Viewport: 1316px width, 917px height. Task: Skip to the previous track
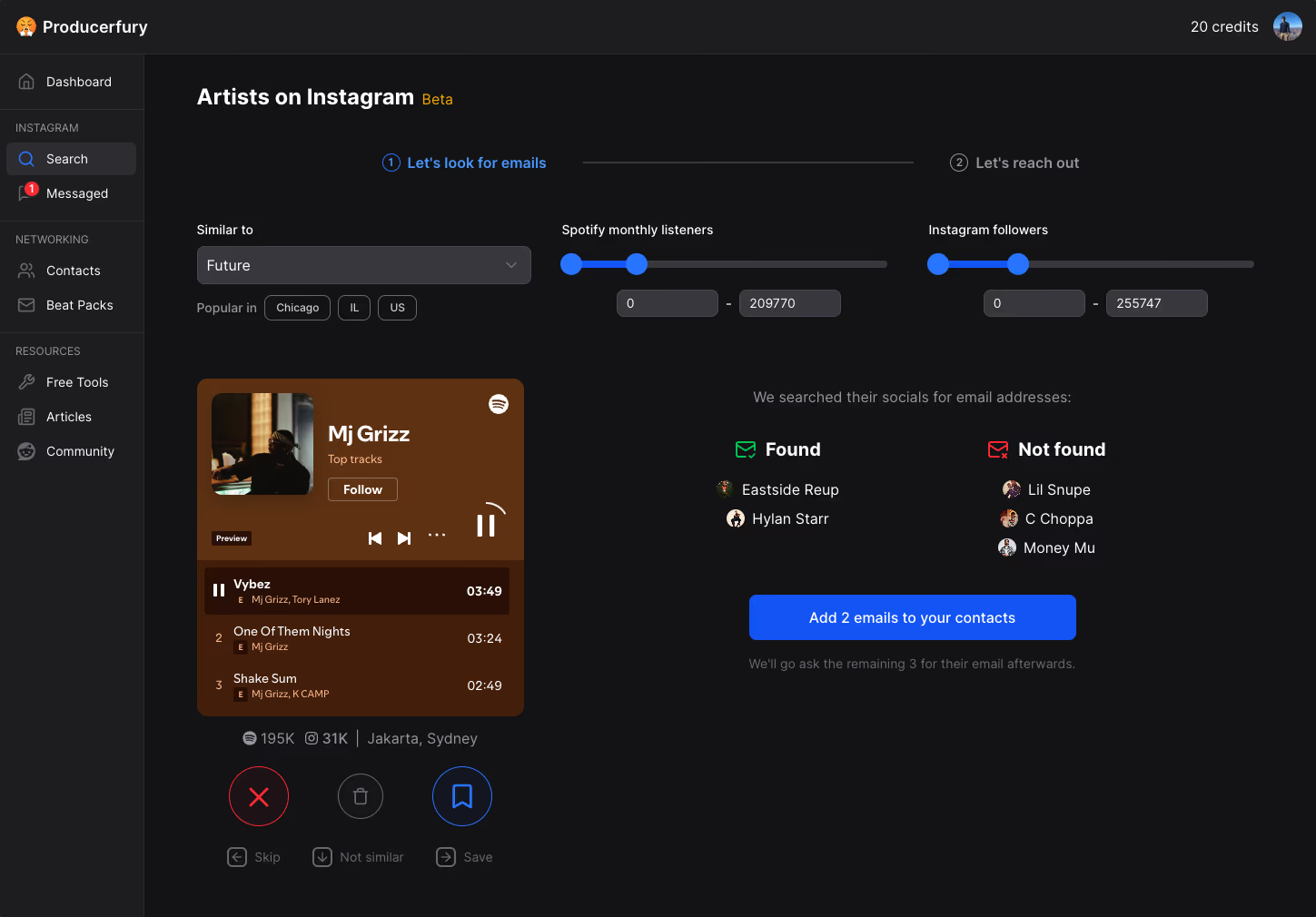pyautogui.click(x=375, y=538)
